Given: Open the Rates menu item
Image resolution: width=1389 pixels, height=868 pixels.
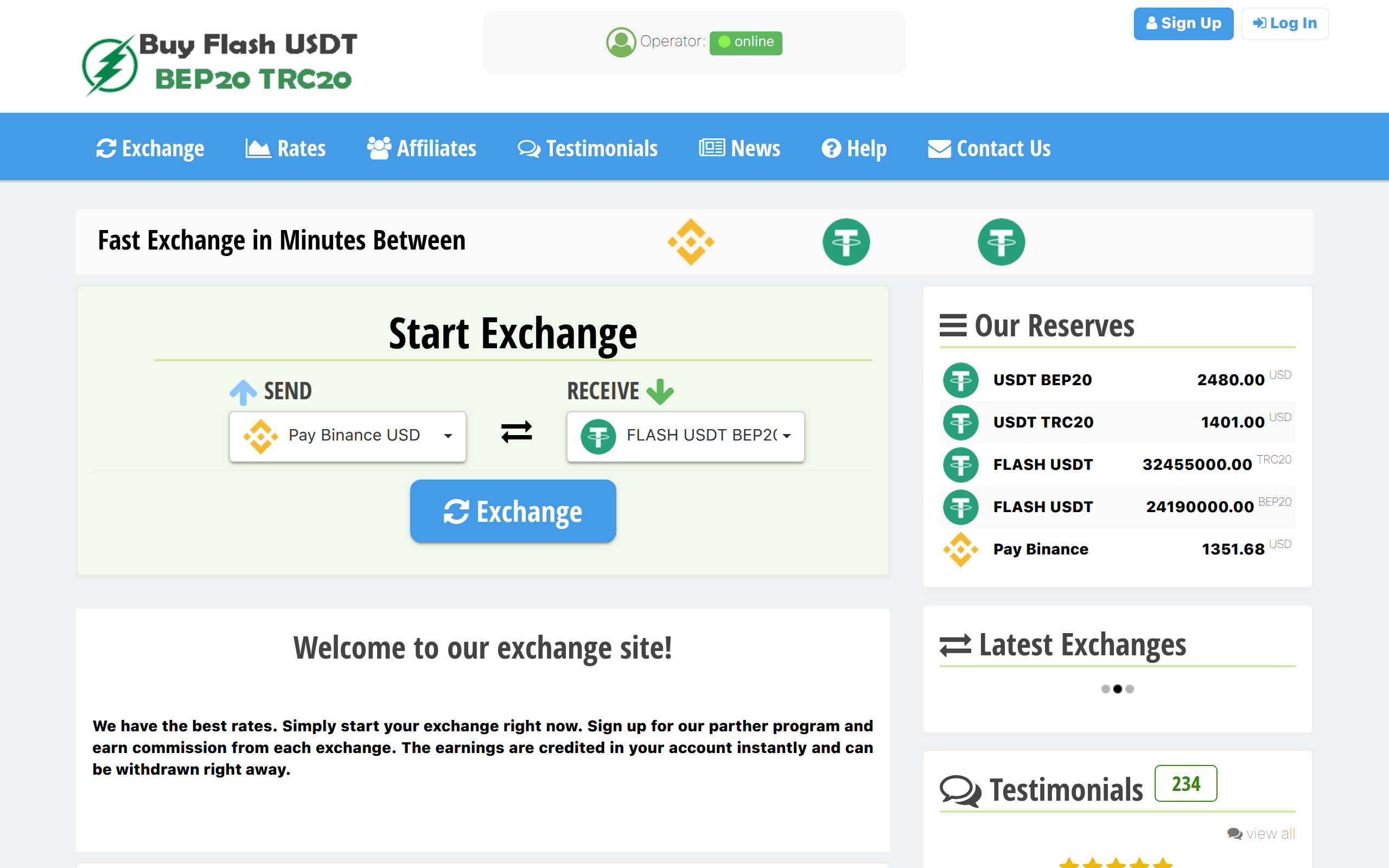Looking at the screenshot, I should (285, 149).
